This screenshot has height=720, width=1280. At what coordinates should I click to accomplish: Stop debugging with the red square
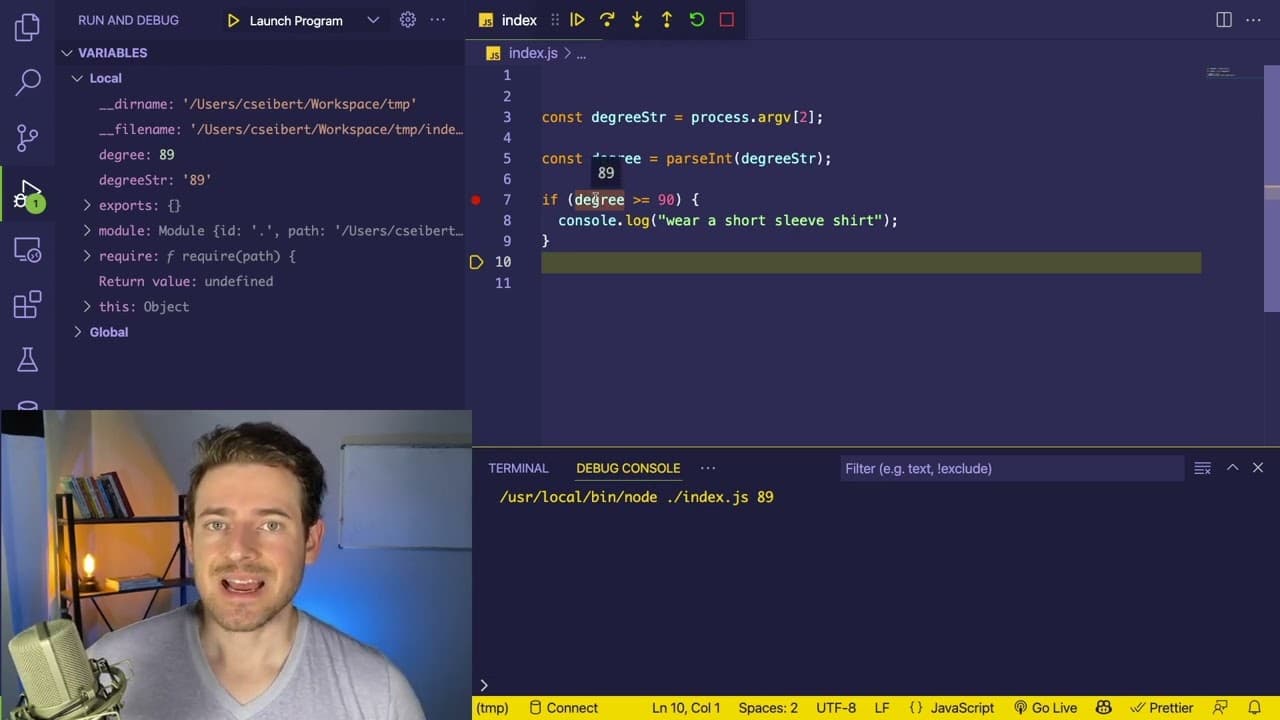coord(727,20)
